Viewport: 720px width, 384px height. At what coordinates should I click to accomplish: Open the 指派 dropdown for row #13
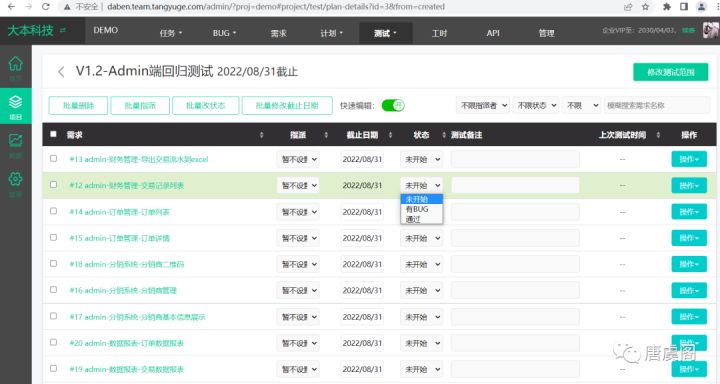pos(298,159)
